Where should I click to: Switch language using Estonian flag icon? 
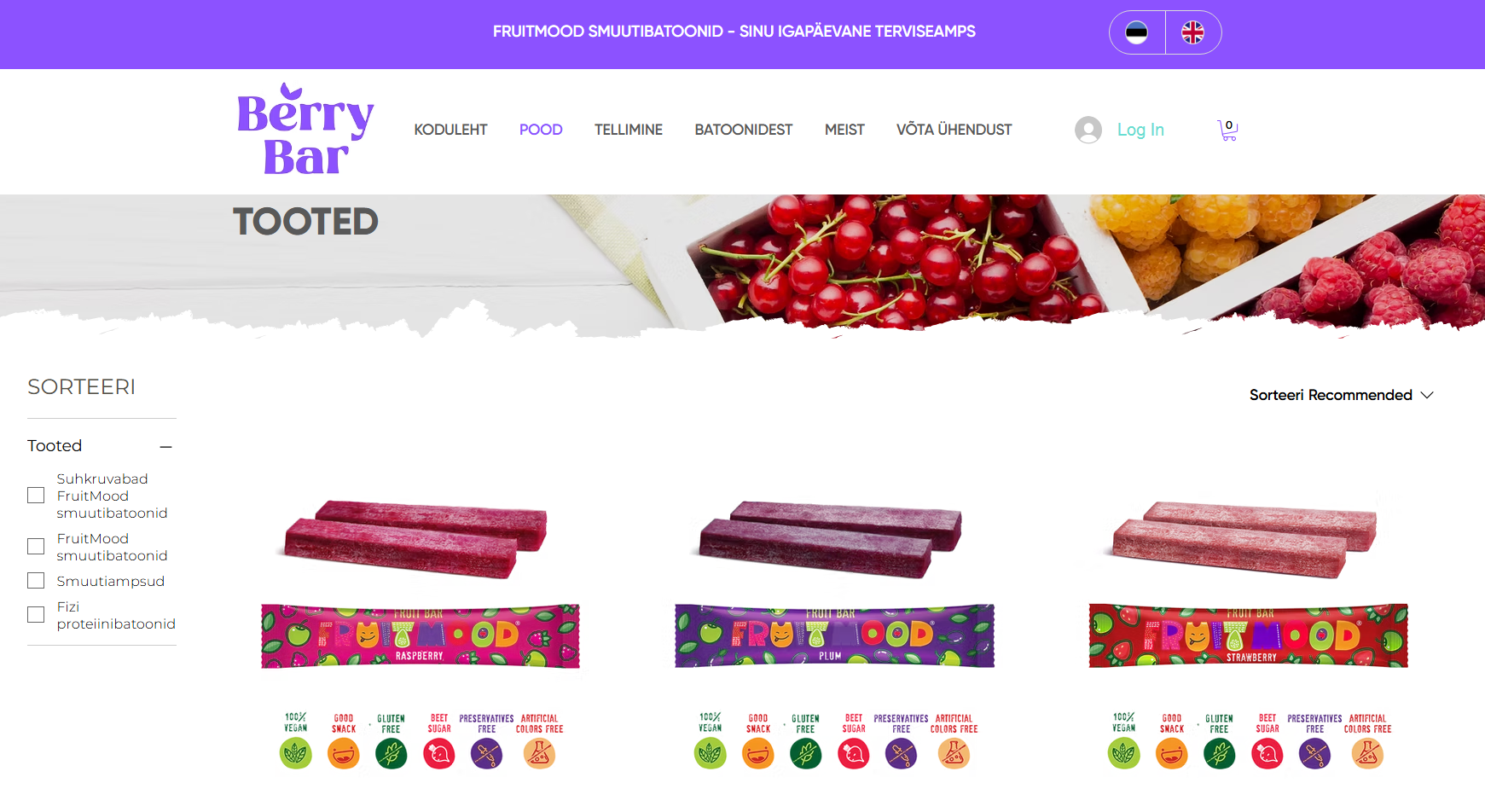1136,32
